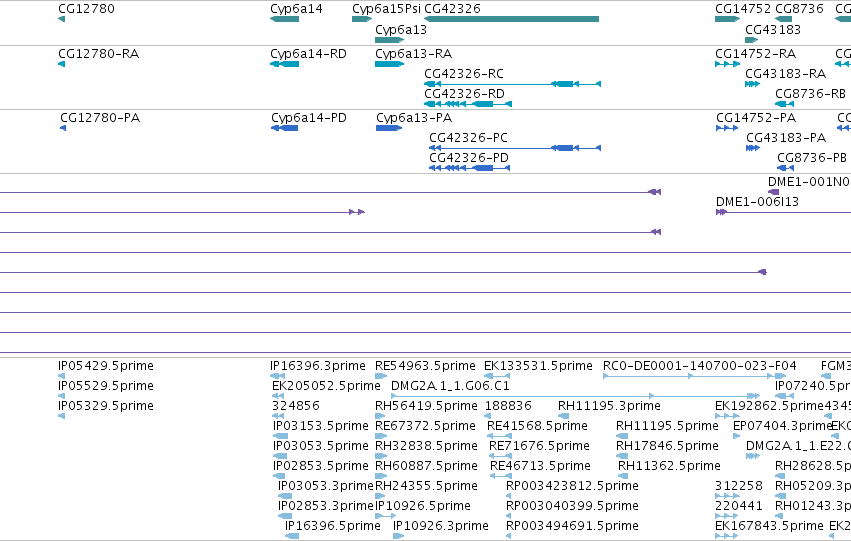The height and width of the screenshot is (541, 851).
Task: Click EST IP03153.5prime
Action: tap(321, 426)
